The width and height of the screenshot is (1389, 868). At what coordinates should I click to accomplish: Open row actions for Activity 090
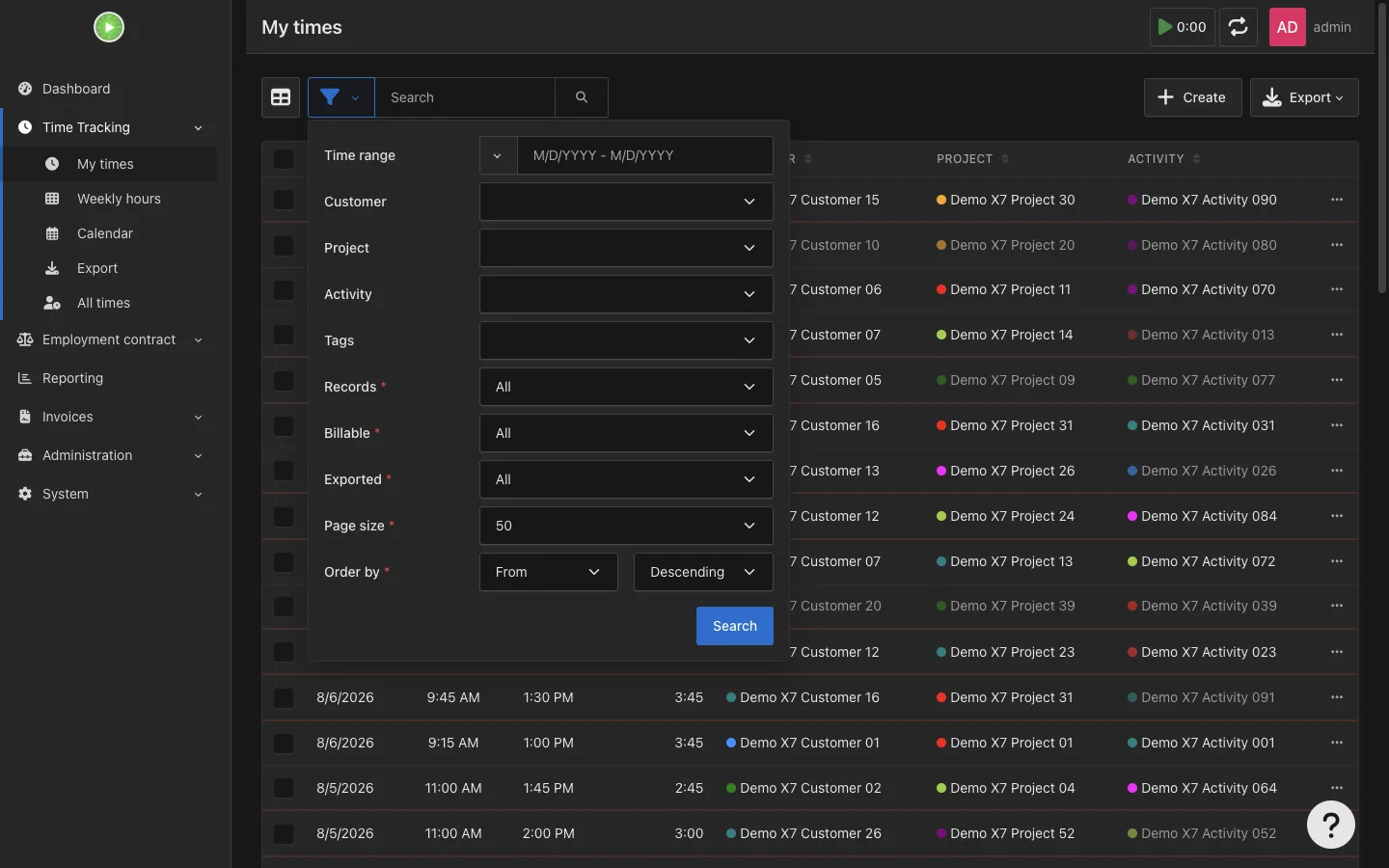pos(1337,200)
